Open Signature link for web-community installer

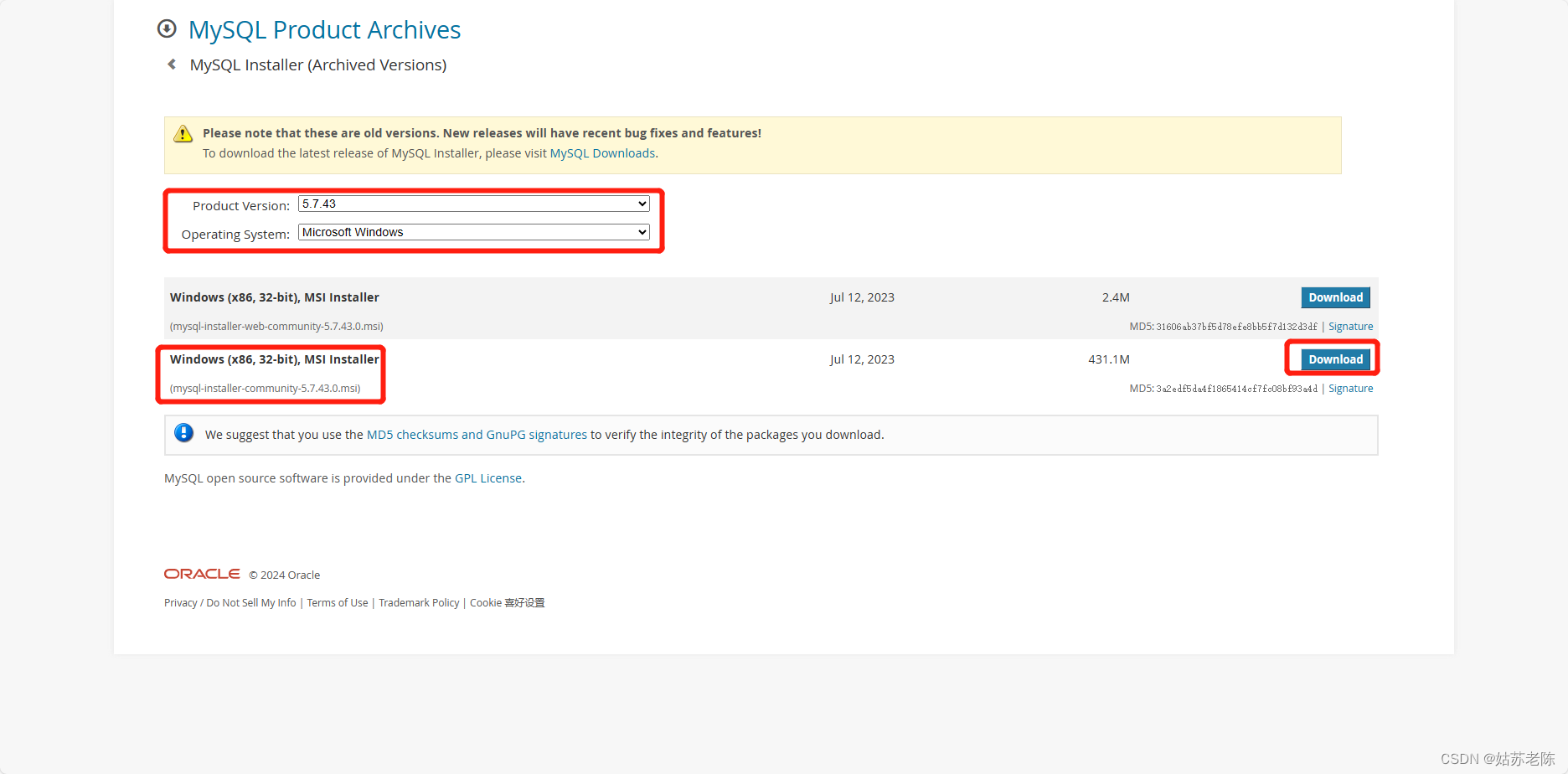(1350, 327)
